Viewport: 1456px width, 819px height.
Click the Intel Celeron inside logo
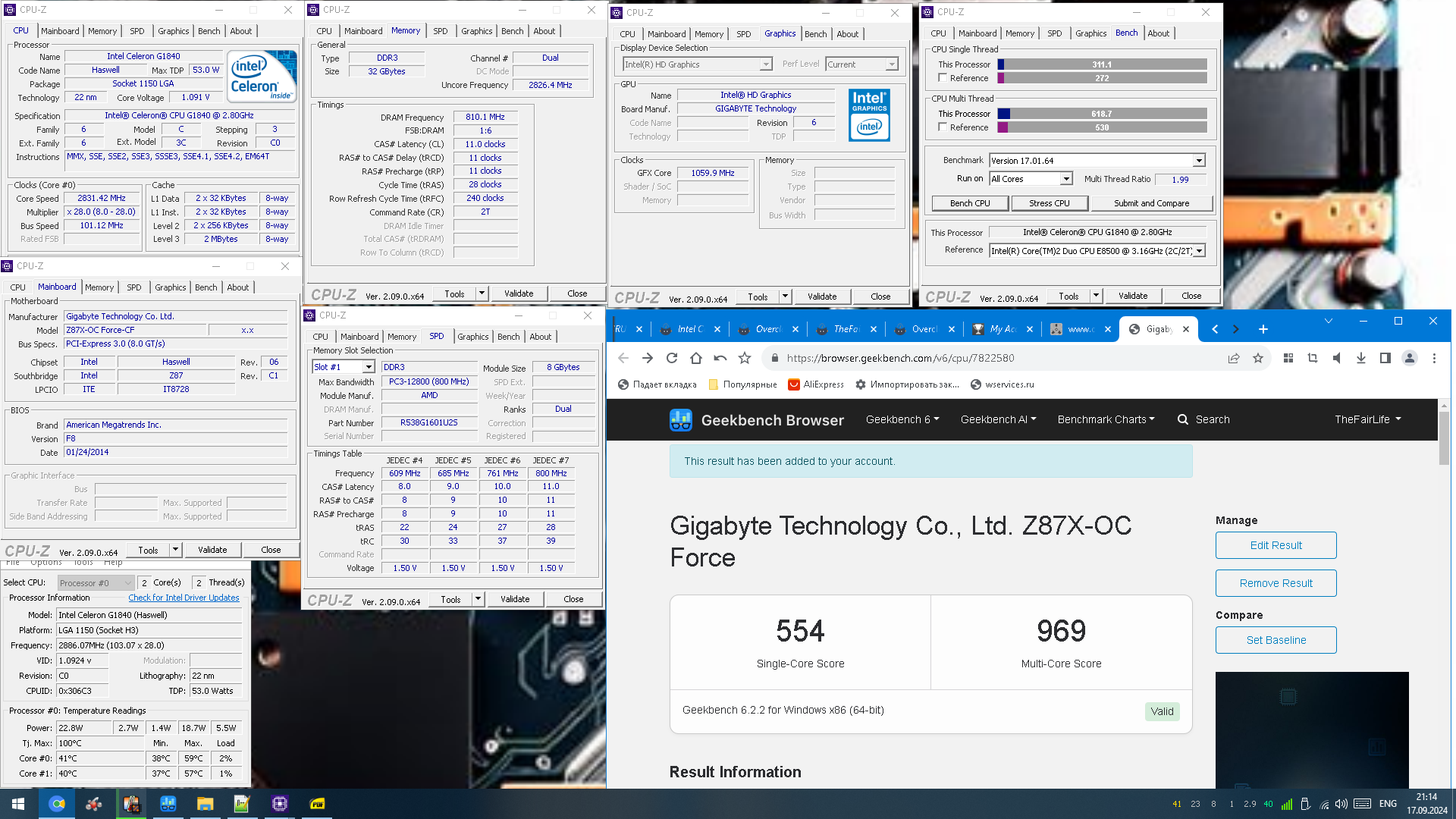click(262, 77)
